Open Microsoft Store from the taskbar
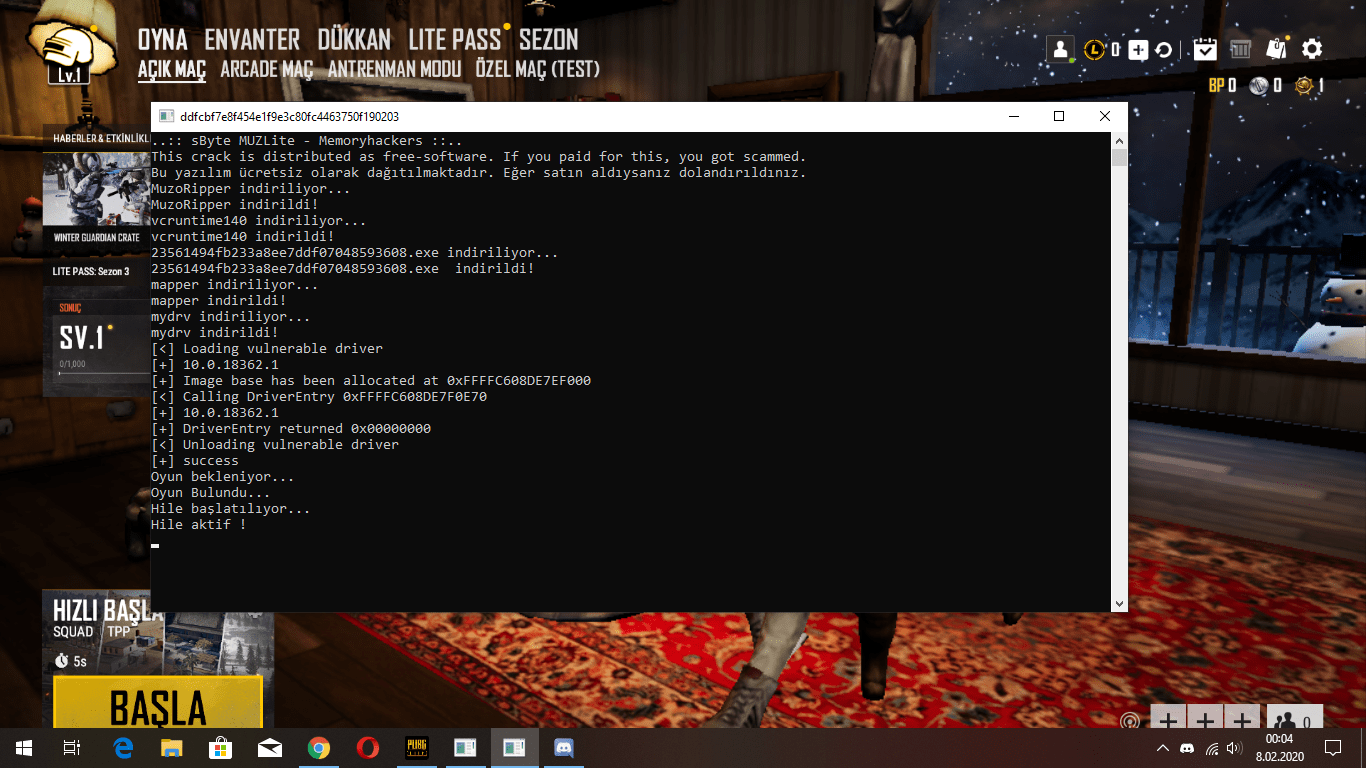This screenshot has width=1366, height=768. [221, 747]
